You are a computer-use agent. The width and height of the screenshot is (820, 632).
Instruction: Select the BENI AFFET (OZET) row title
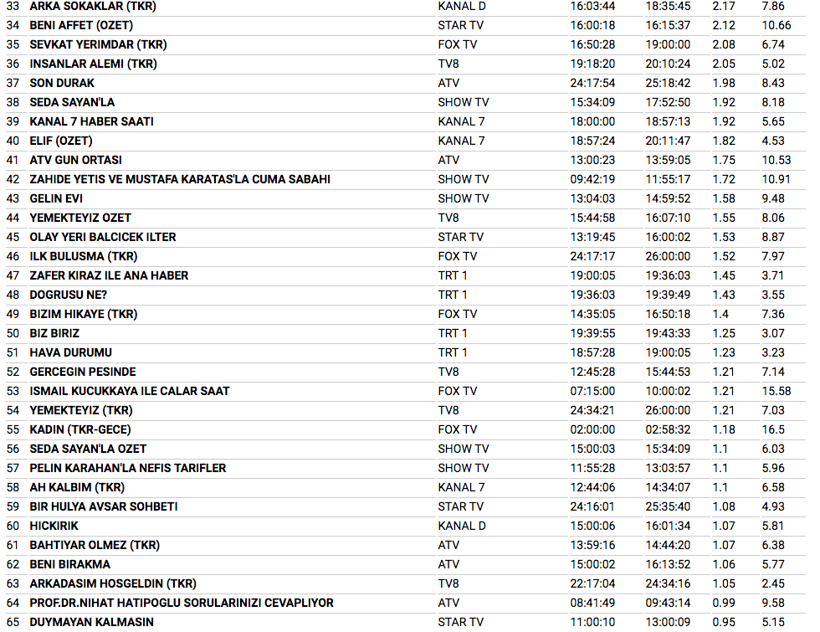point(82,25)
